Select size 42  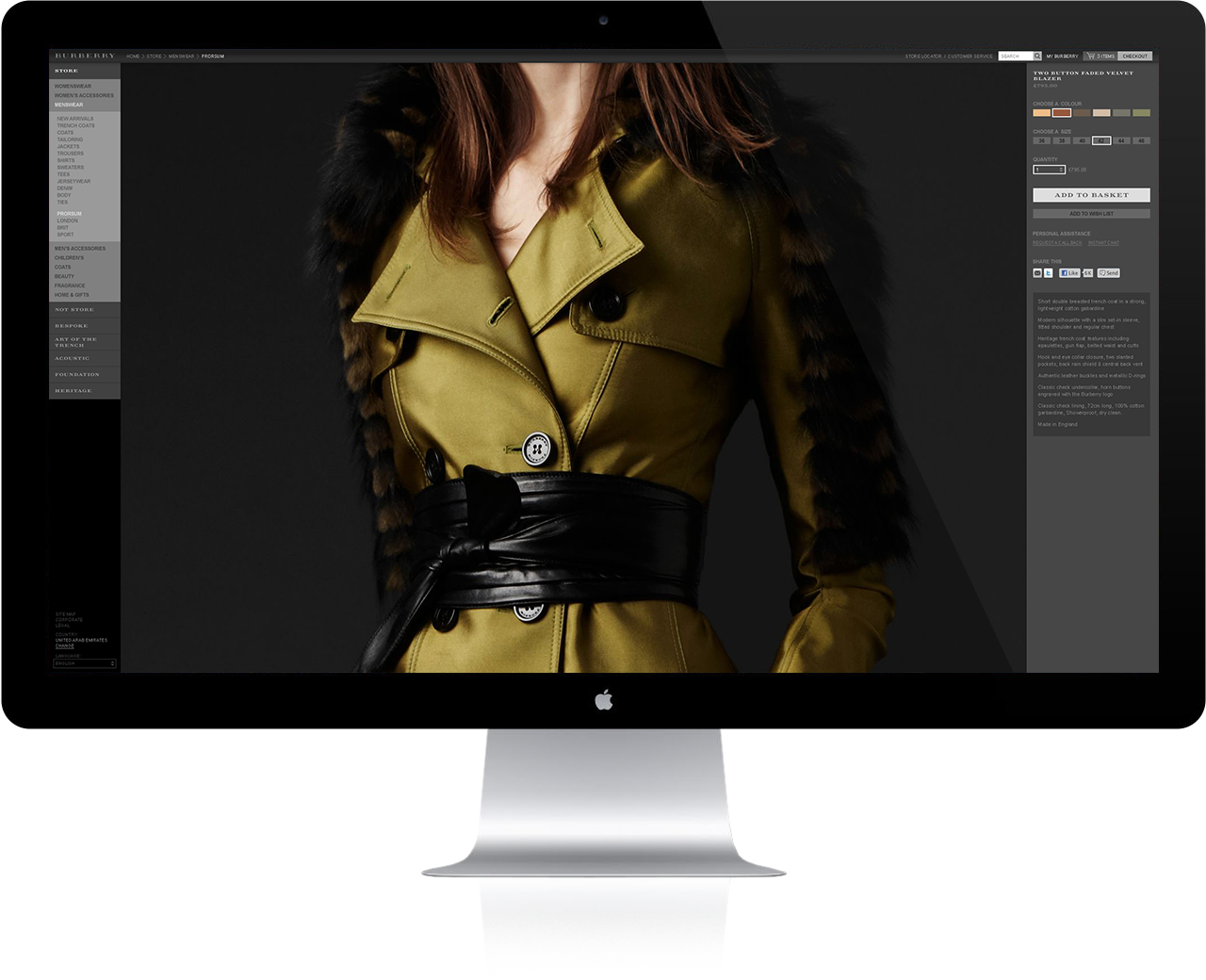(x=1101, y=140)
